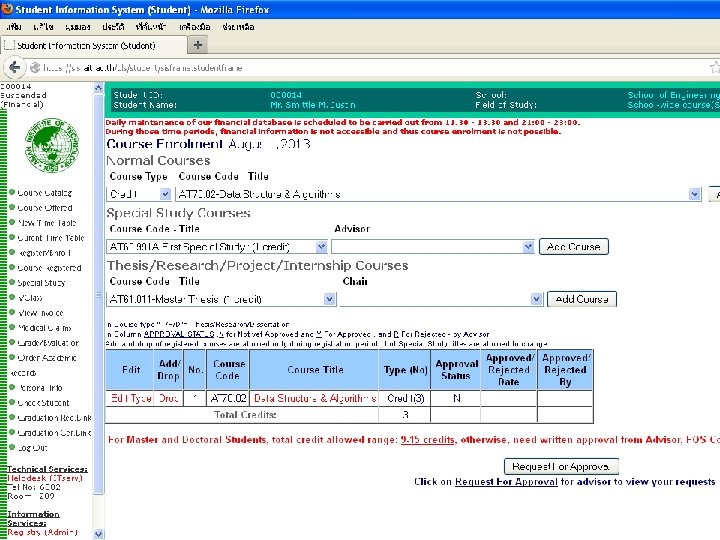Screen dimensions: 720x540
Task: Open New Time Table in sidebar
Action: pyautogui.click(x=47, y=223)
